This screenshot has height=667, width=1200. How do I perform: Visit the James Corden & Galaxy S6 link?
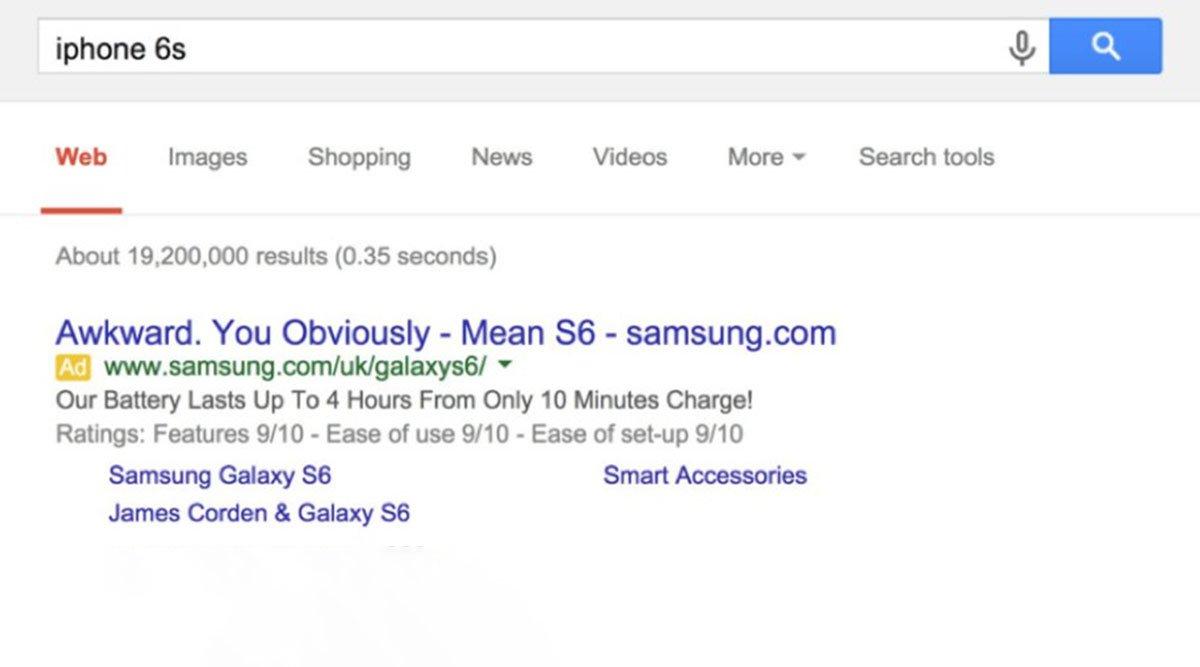coord(259,513)
